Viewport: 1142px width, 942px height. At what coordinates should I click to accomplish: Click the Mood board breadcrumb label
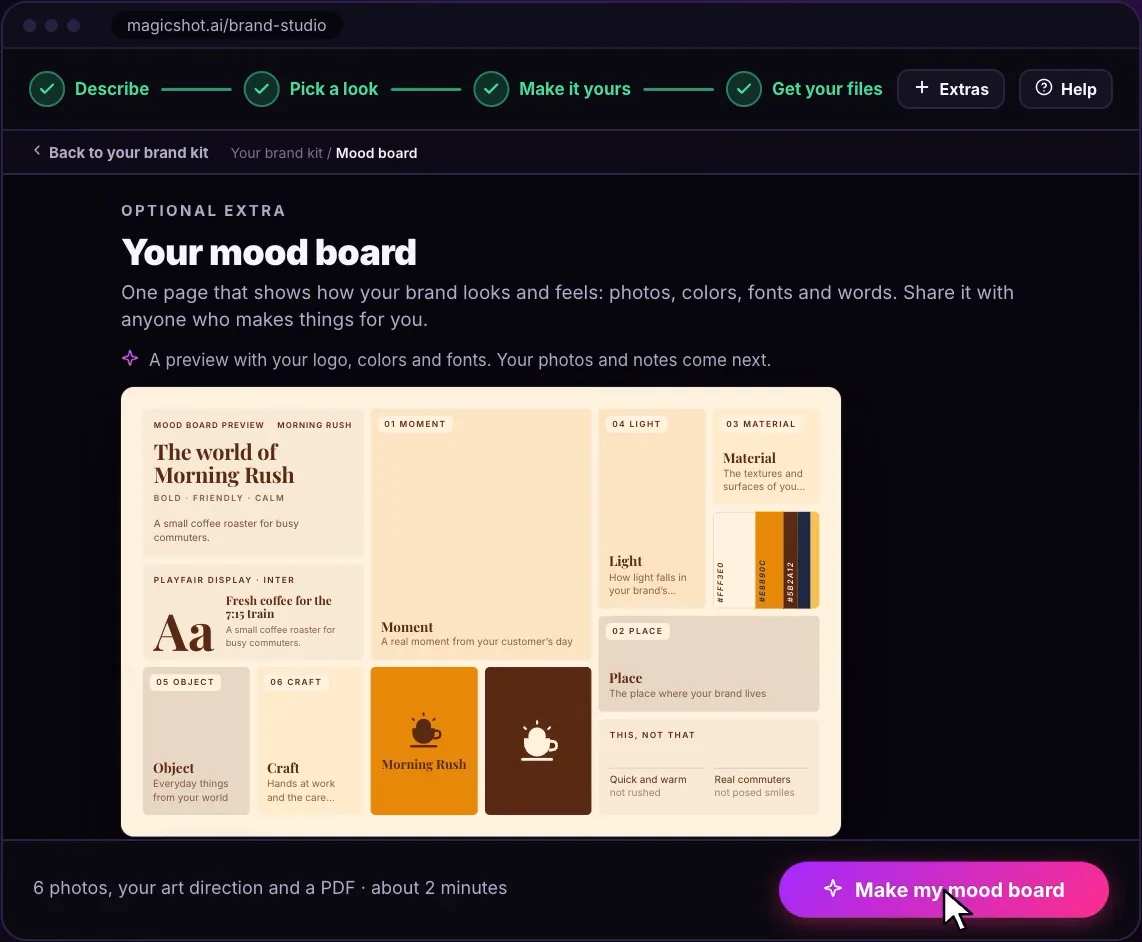click(377, 153)
